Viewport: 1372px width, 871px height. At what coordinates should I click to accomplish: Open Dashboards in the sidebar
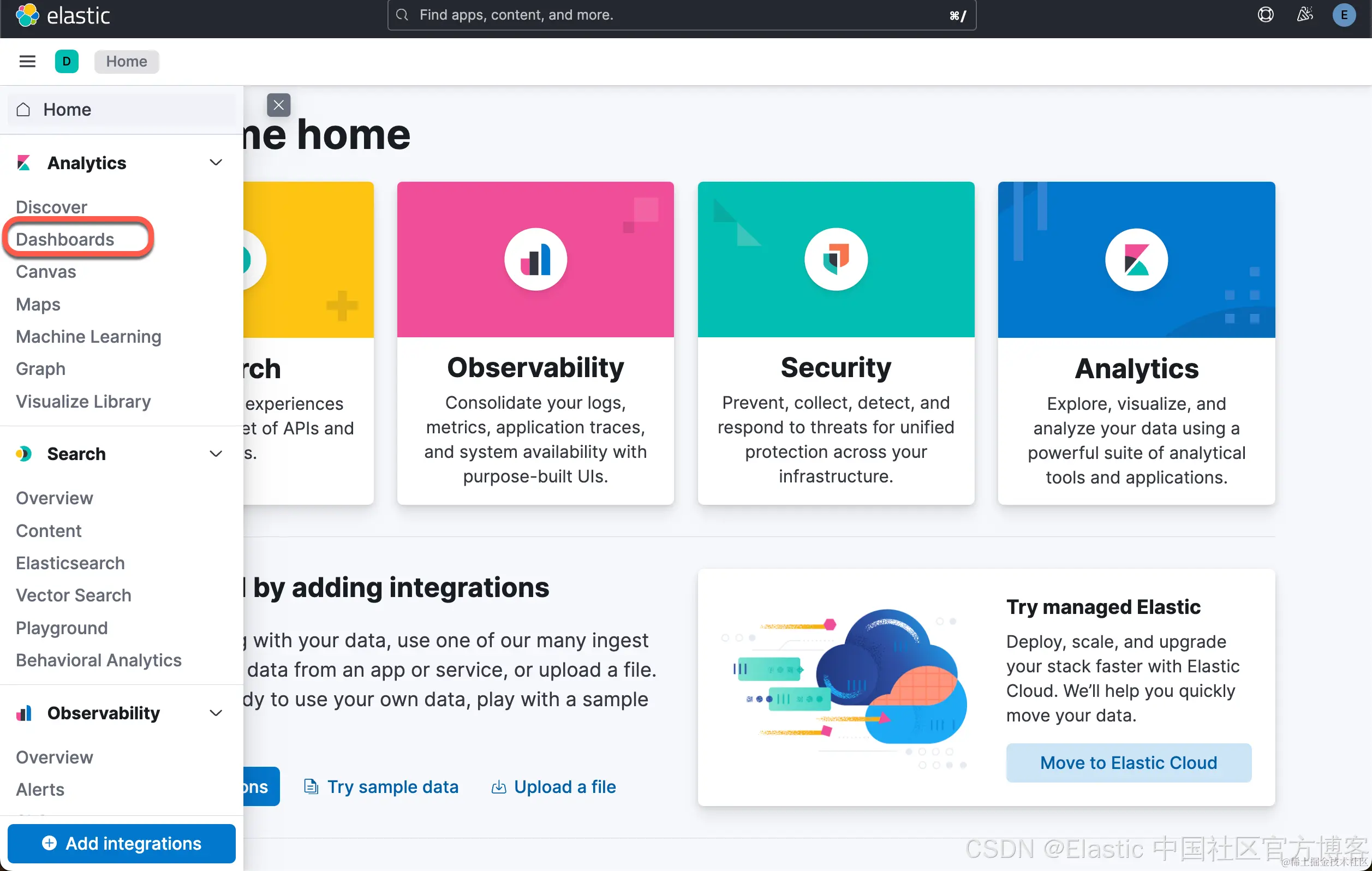[65, 239]
